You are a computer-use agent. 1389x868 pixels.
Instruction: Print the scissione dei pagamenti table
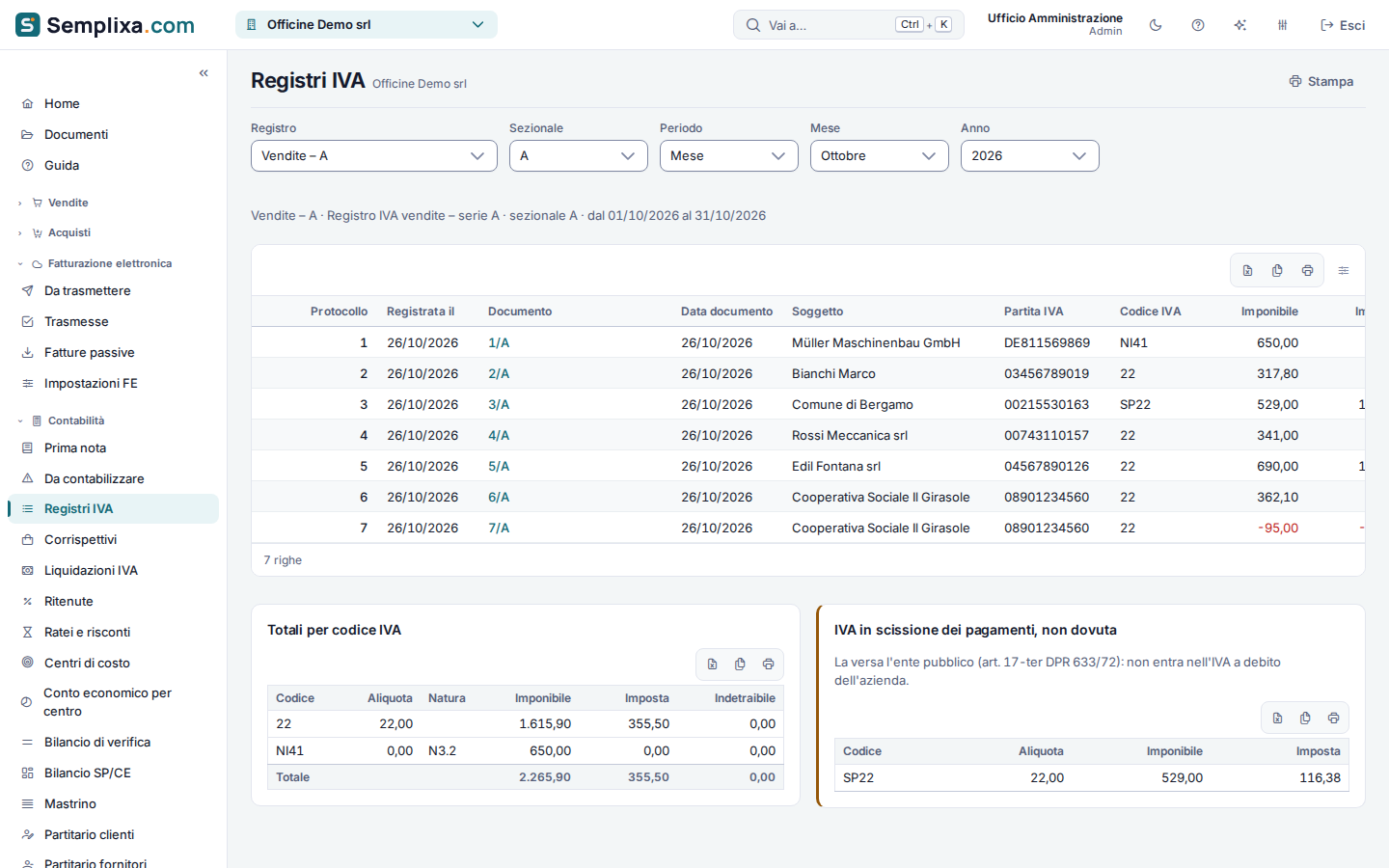(x=1333, y=719)
